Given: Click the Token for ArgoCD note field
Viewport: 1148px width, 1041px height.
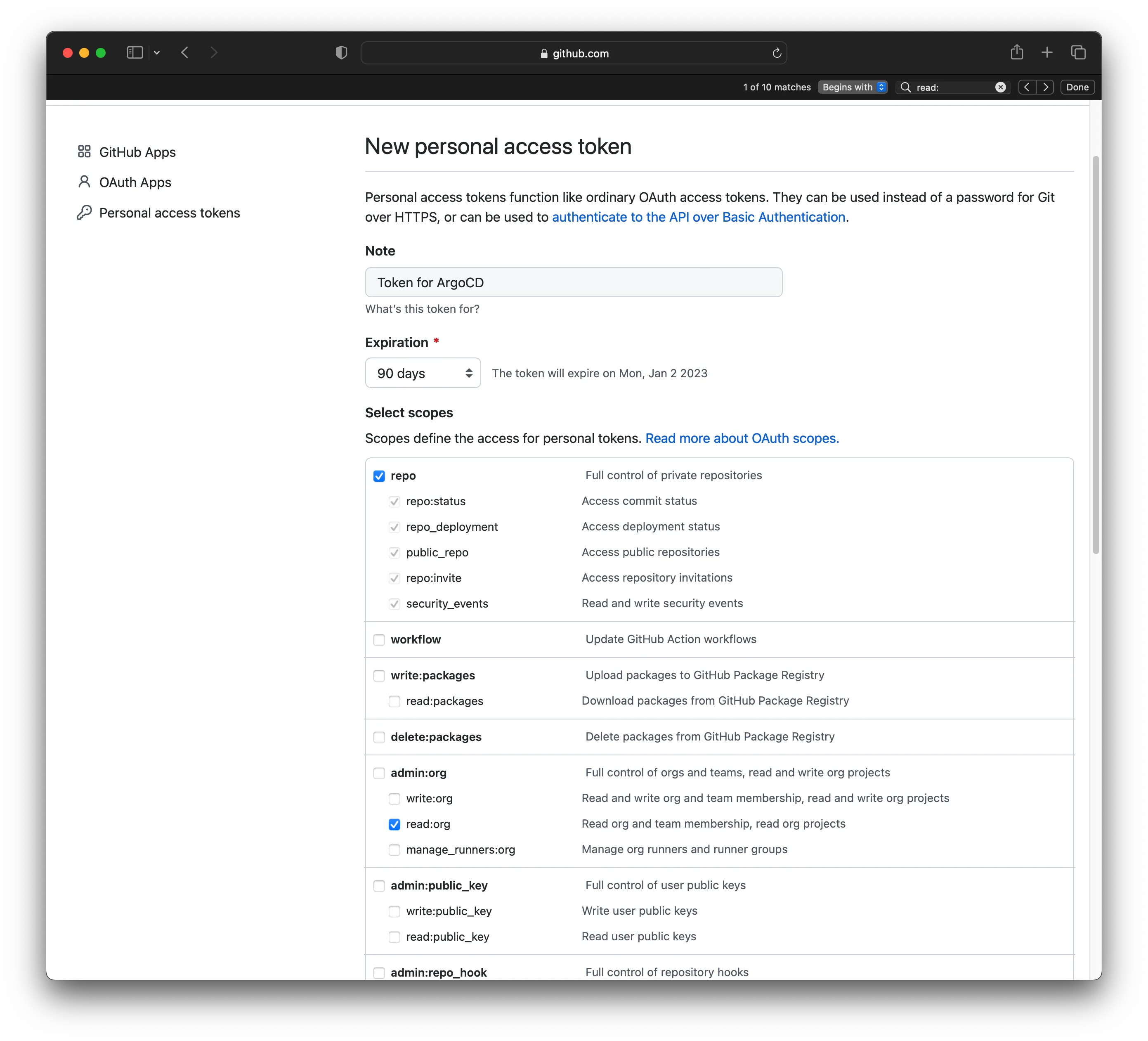Looking at the screenshot, I should tap(574, 282).
